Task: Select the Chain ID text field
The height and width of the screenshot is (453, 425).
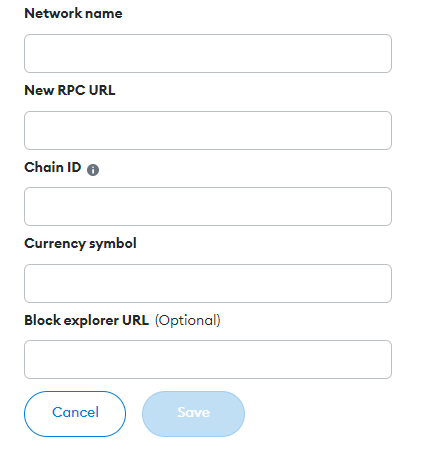Action: coord(208,206)
